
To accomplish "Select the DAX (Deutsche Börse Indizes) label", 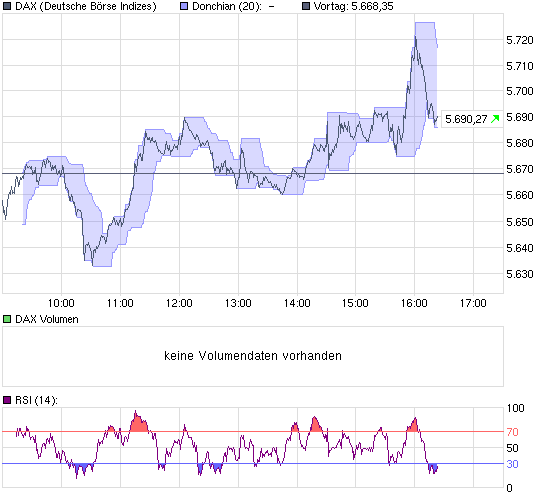I will [86, 6].
